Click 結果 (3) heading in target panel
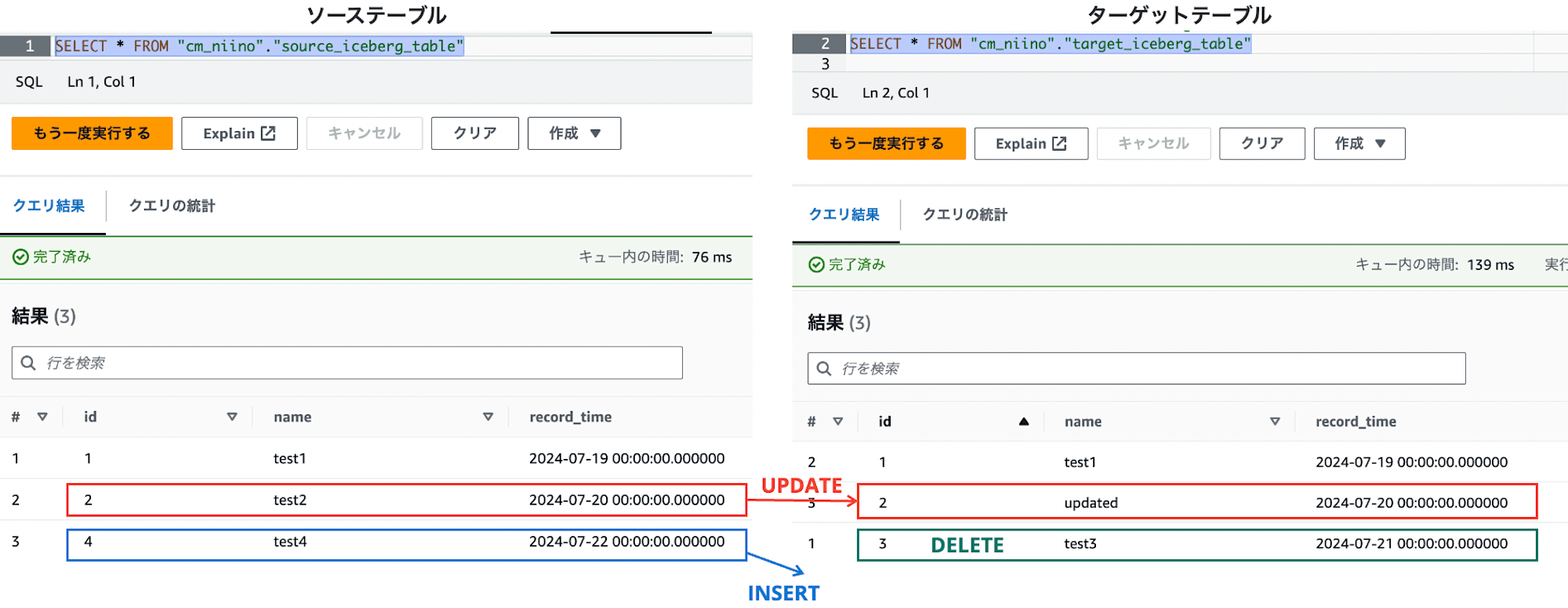Viewport: 1568px width, 608px height. tap(839, 322)
